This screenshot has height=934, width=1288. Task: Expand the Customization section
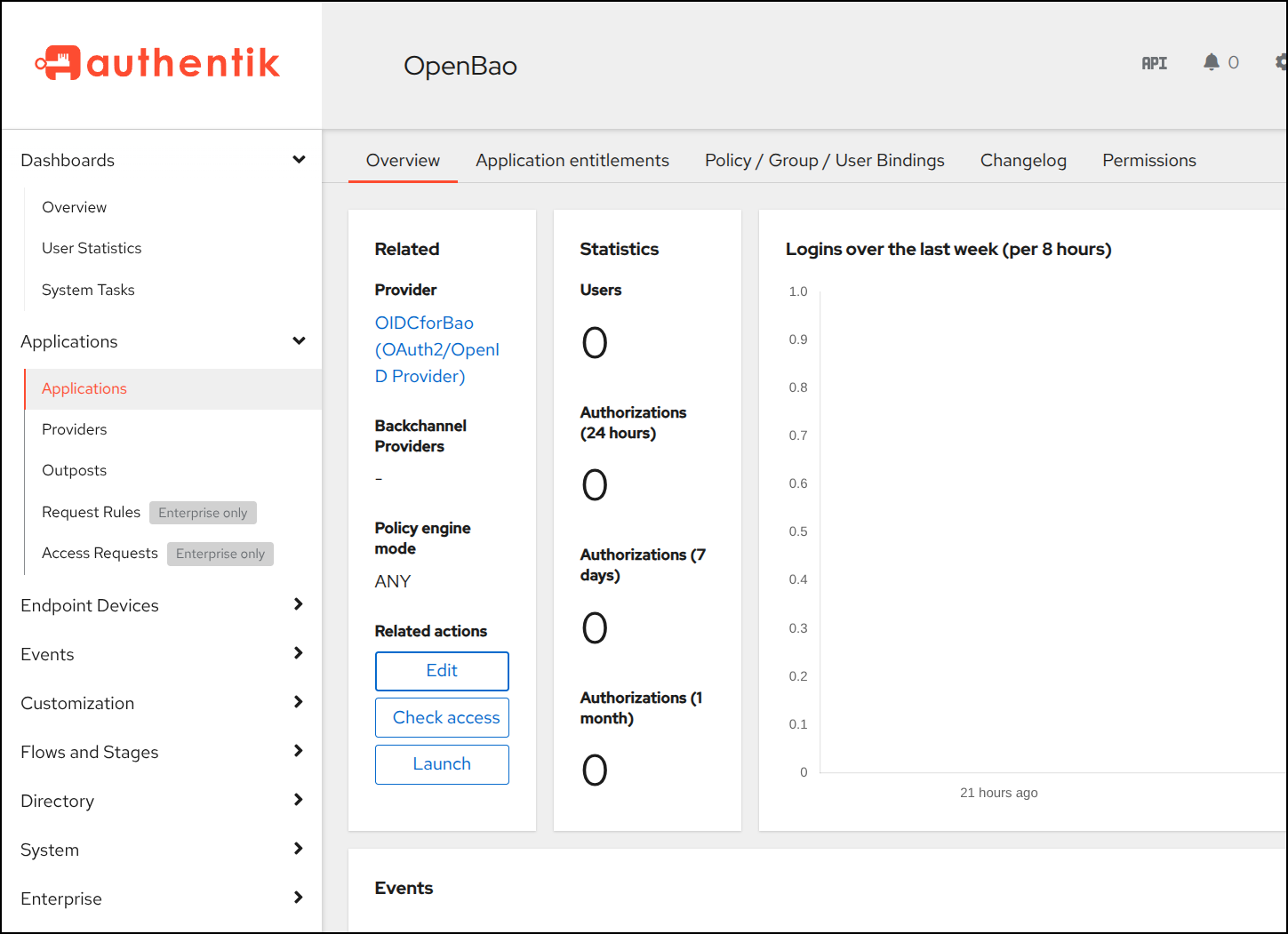pyautogui.click(x=161, y=703)
